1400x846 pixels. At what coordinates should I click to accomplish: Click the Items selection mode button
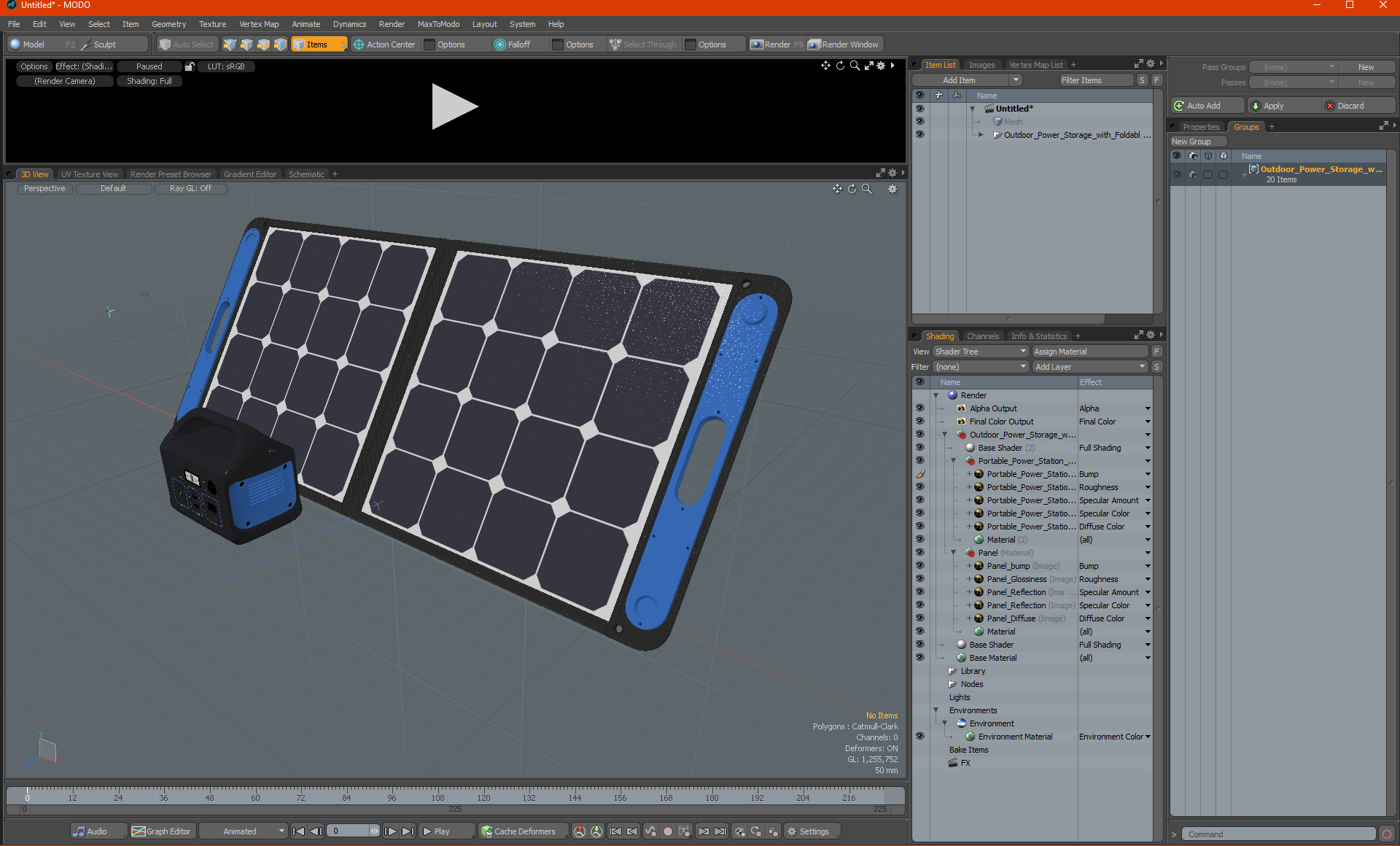(x=319, y=44)
